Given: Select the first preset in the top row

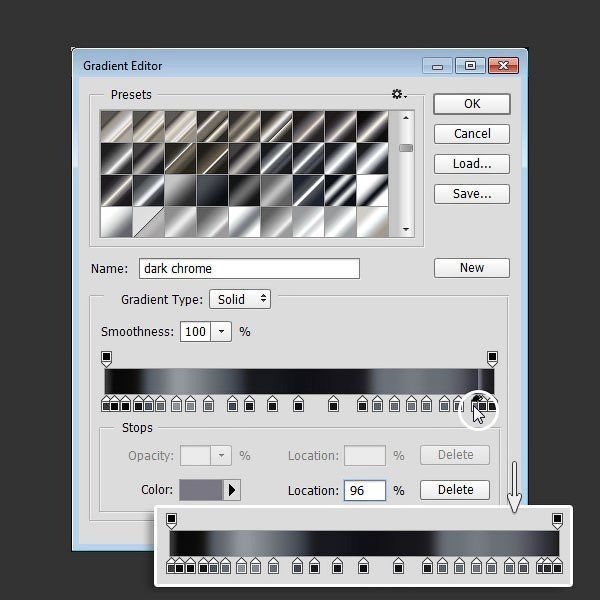Looking at the screenshot, I should point(116,127).
